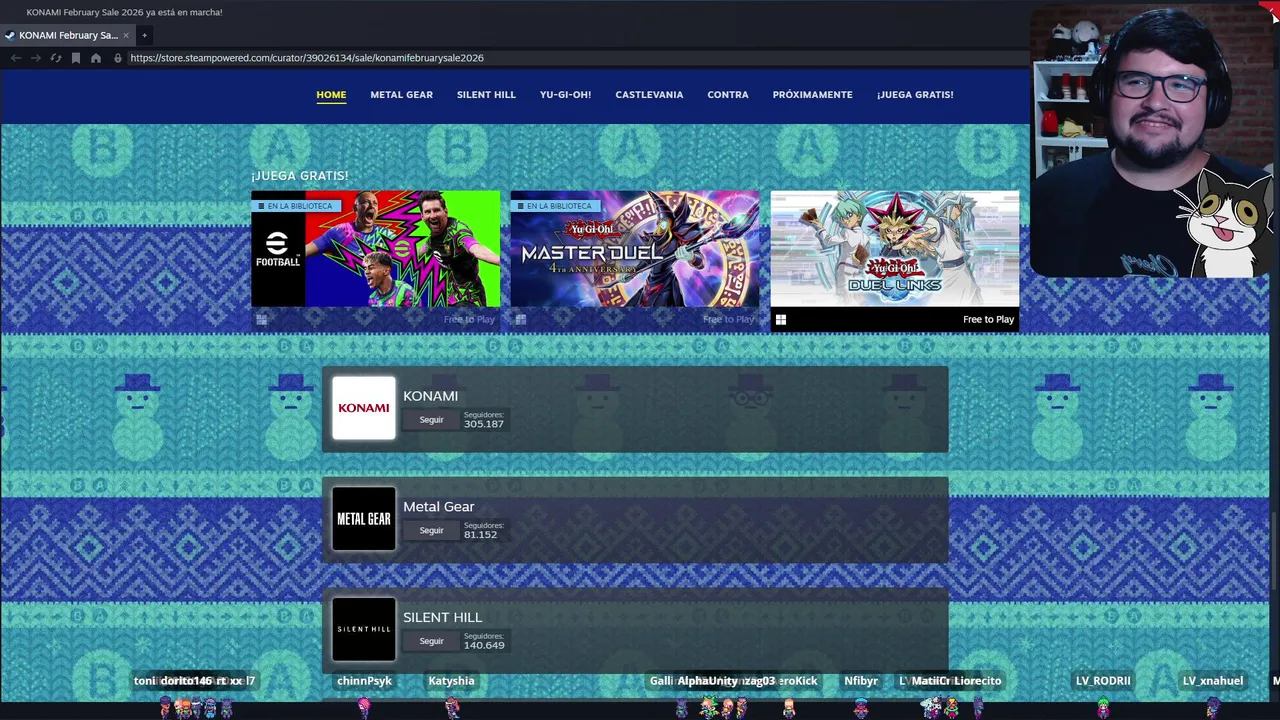Open a new tab with the plus icon

coord(144,35)
